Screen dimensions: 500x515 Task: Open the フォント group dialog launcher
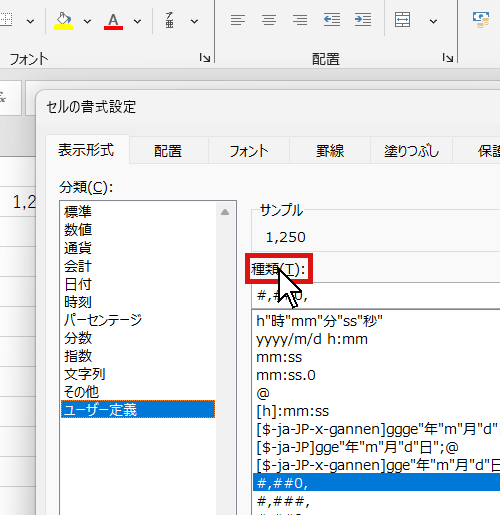[205, 58]
